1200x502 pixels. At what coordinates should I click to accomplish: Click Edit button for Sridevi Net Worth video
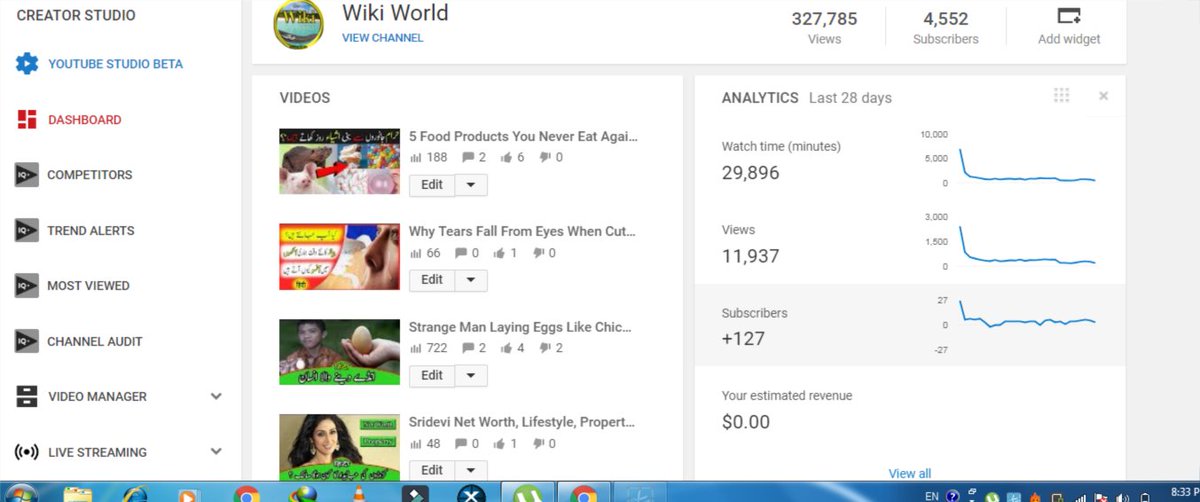point(432,471)
